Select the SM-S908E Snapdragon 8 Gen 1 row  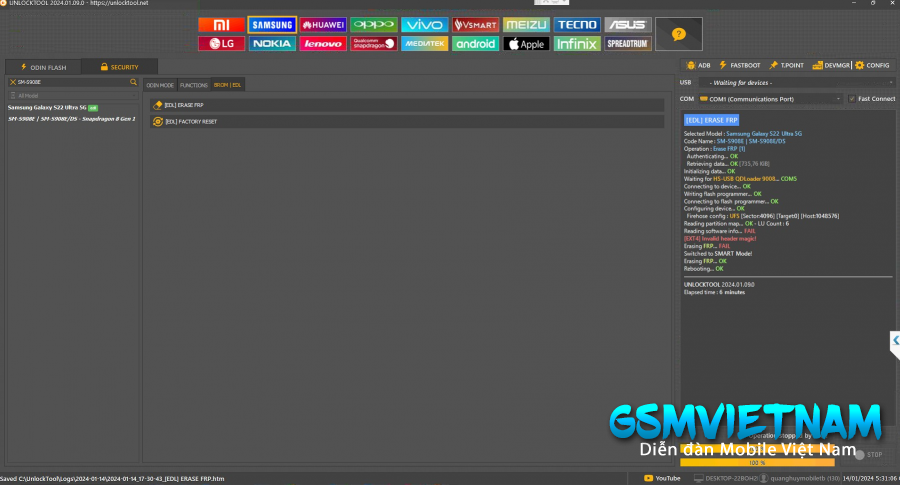(x=71, y=119)
